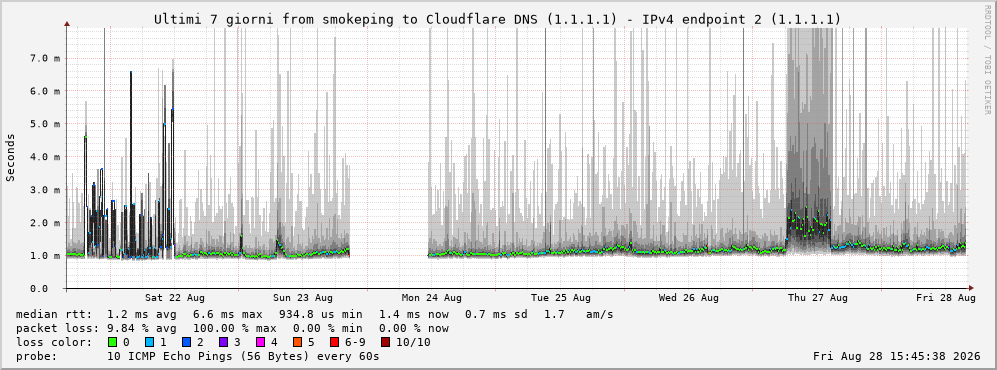Click the red loss color 6-9 swatch

click(x=334, y=342)
